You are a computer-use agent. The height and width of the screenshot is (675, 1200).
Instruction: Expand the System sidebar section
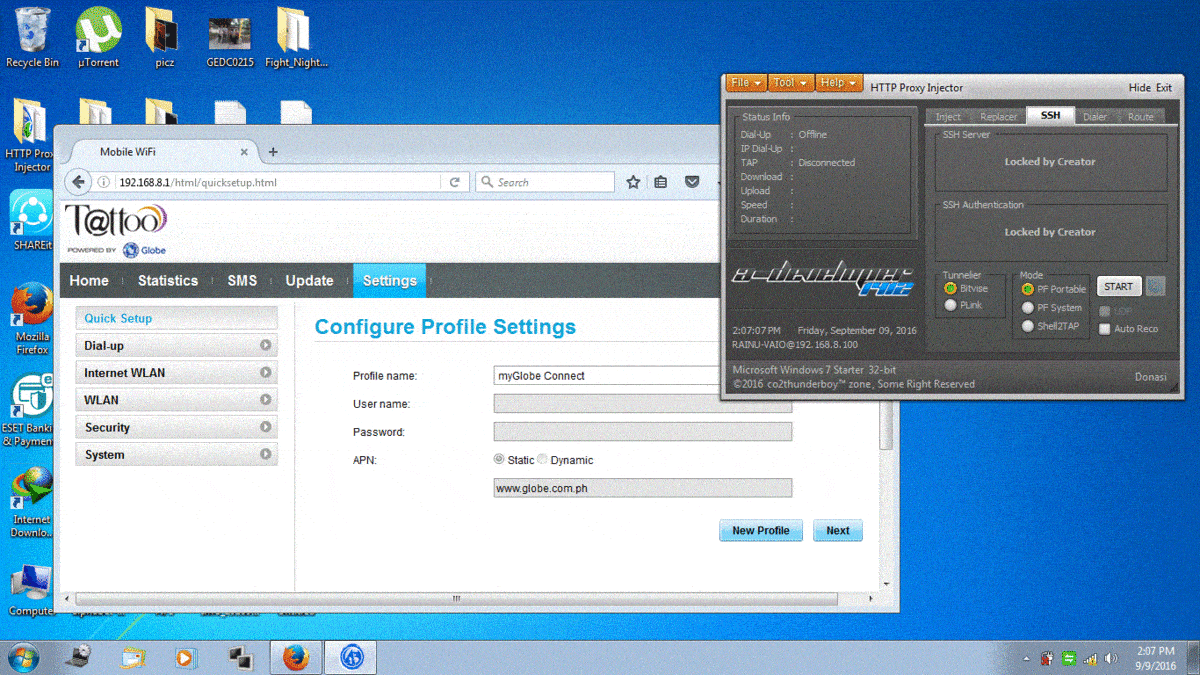pyautogui.click(x=177, y=454)
